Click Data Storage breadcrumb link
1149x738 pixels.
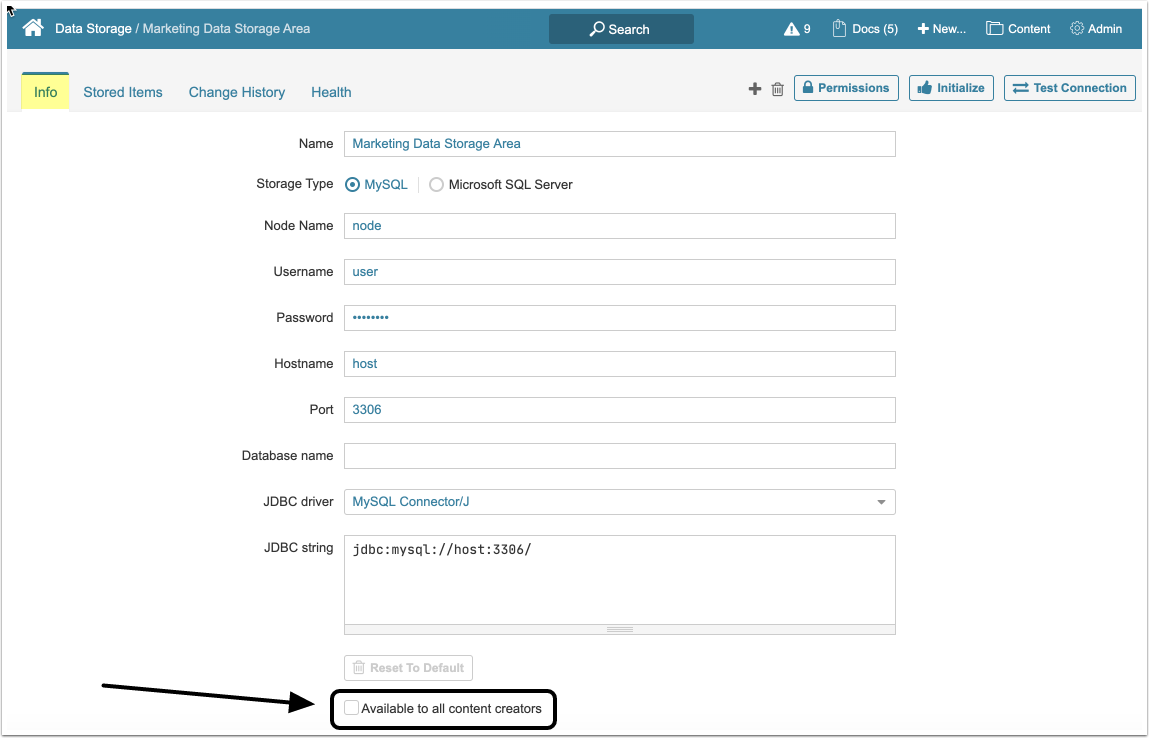[x=93, y=29]
